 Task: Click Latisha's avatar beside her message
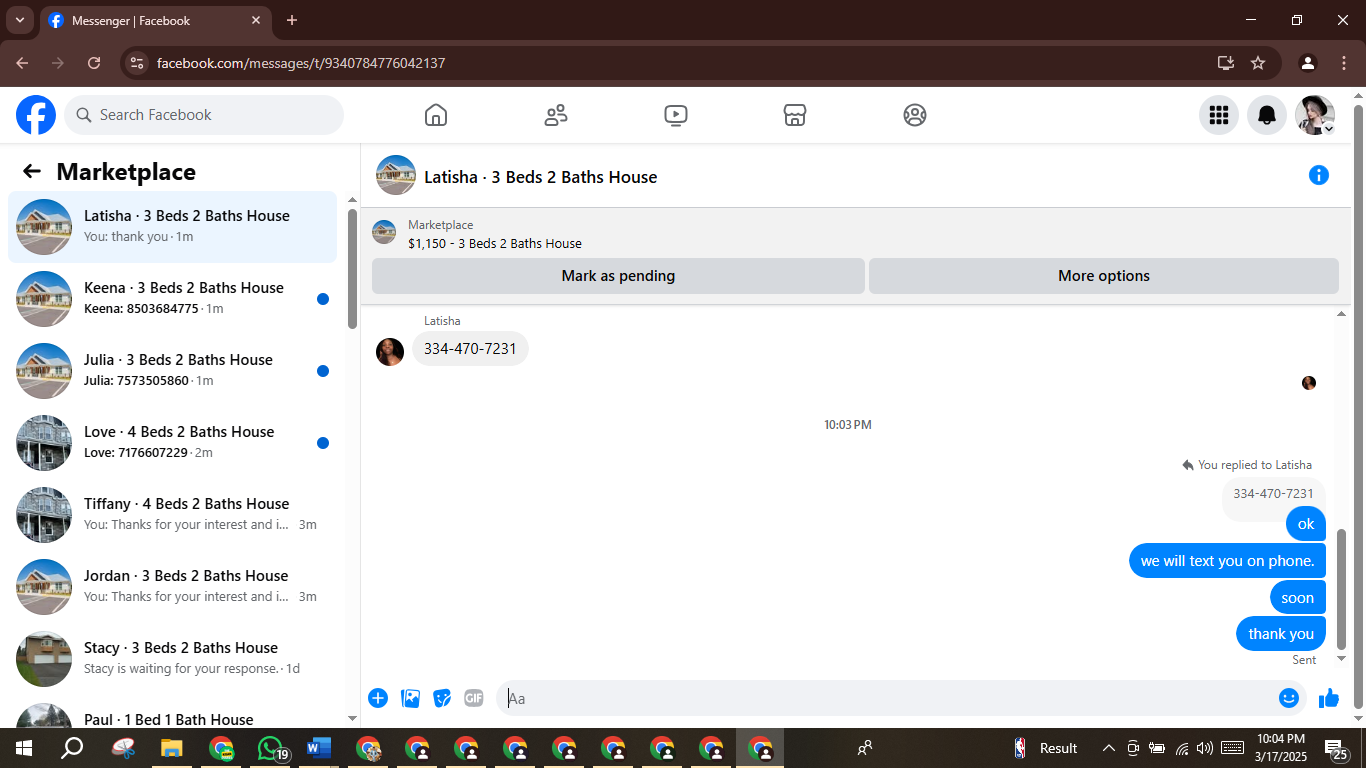coord(390,352)
